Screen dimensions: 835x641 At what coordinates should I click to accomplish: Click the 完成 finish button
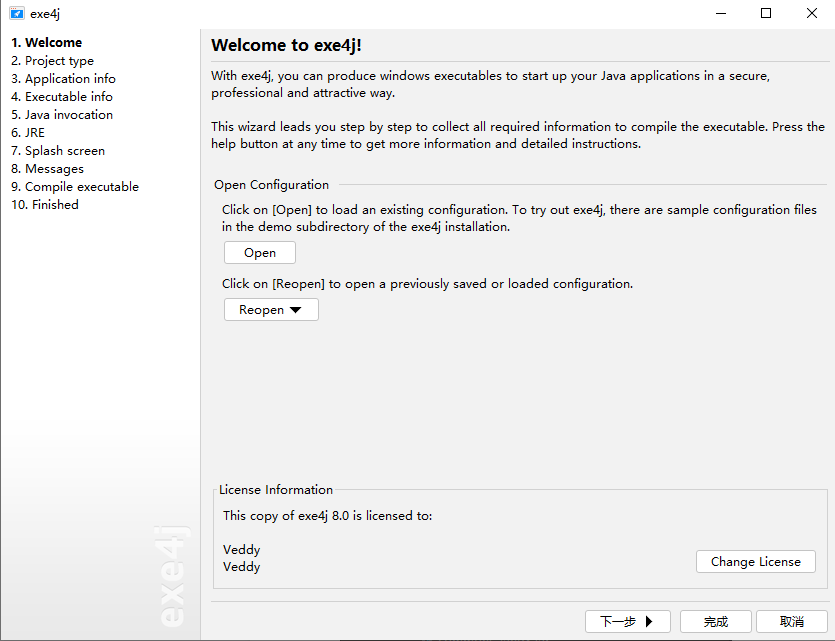tap(716, 621)
